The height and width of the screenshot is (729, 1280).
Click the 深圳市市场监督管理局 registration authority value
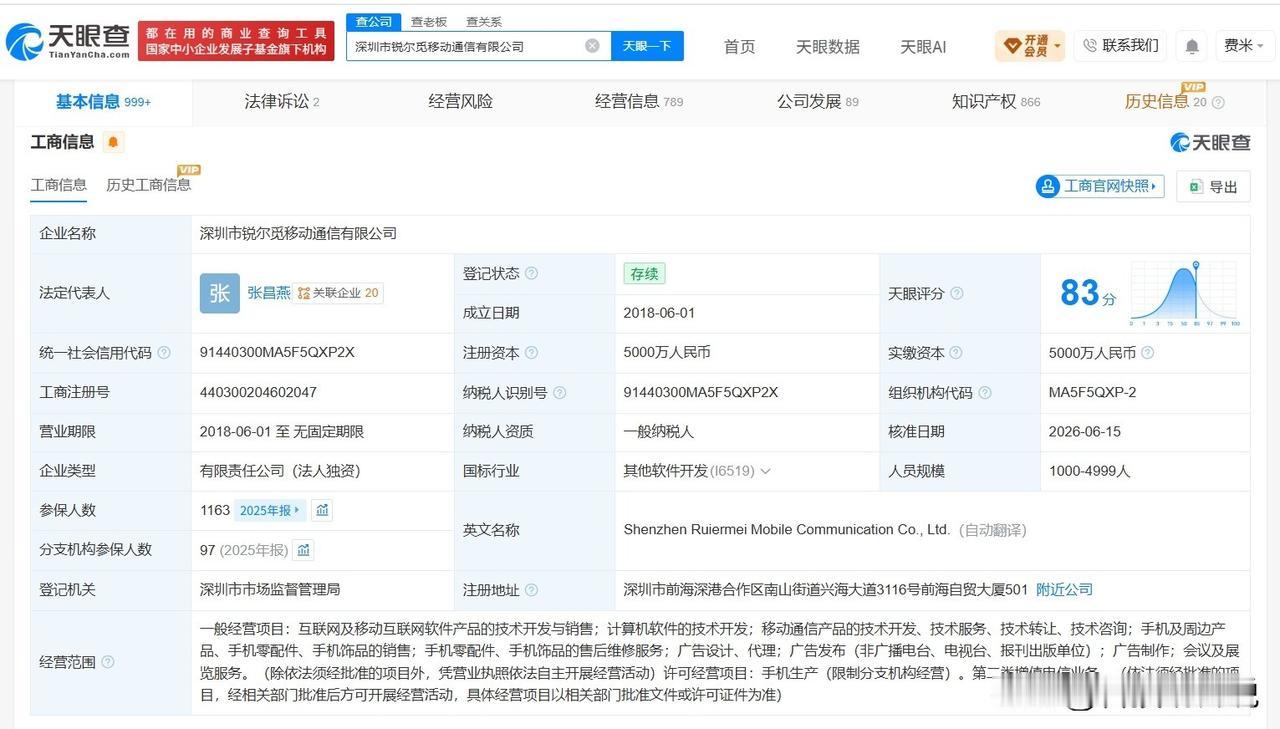270,590
